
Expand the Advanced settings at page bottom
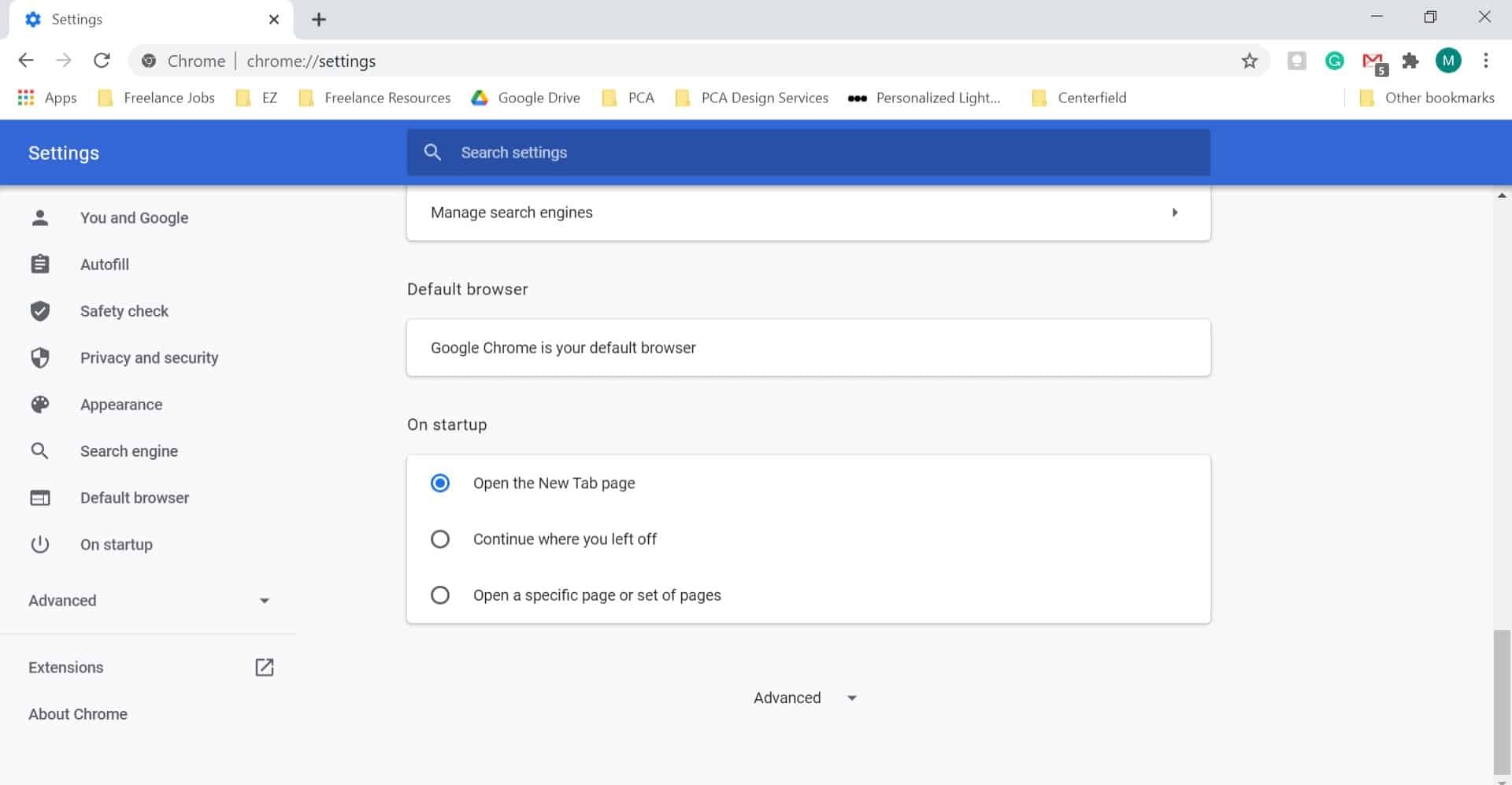804,698
